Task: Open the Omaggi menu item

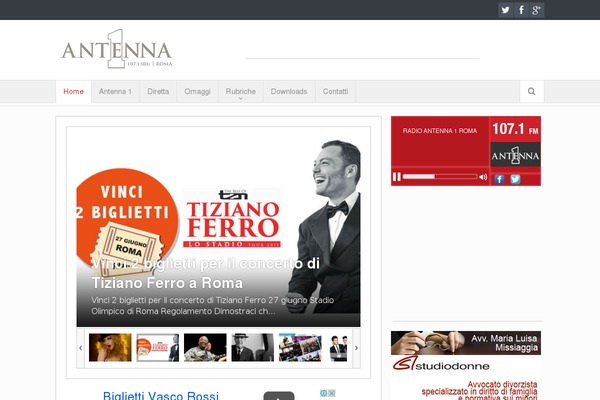Action: pos(197,91)
